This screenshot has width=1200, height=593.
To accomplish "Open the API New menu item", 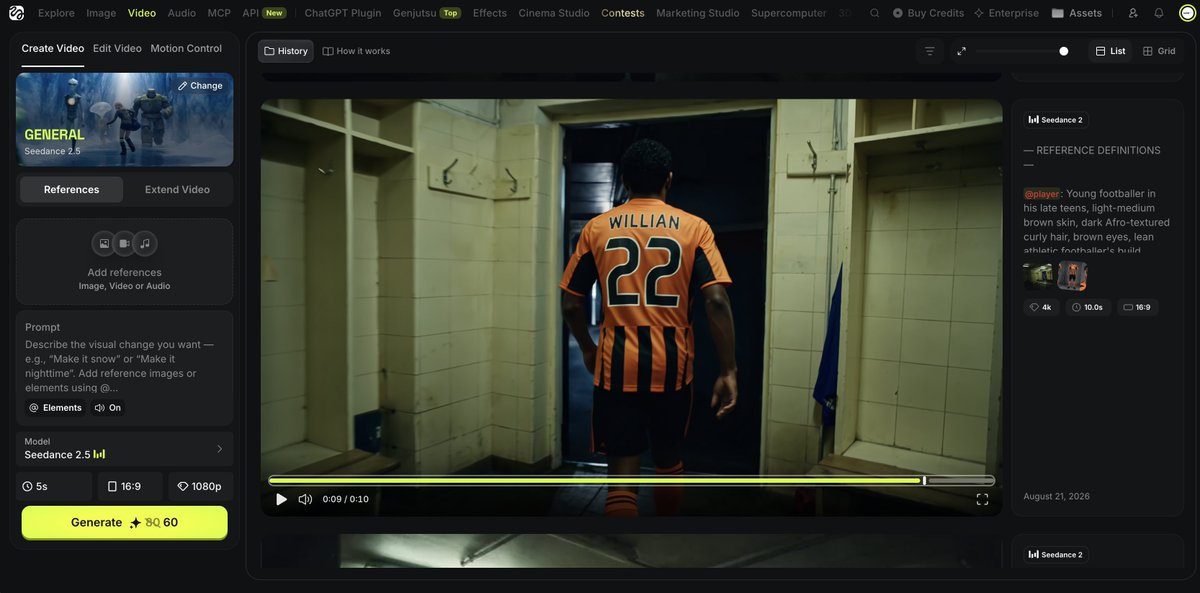I will click(x=264, y=13).
